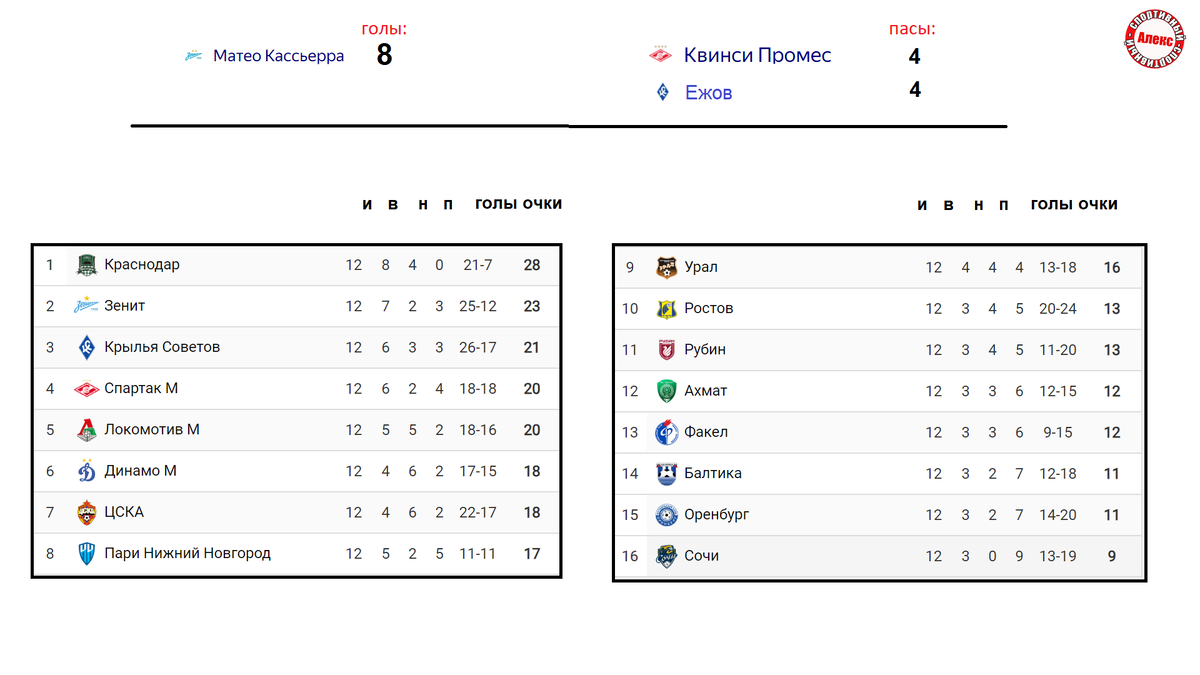
Task: Select the Ростов club emblem
Action: [x=667, y=309]
